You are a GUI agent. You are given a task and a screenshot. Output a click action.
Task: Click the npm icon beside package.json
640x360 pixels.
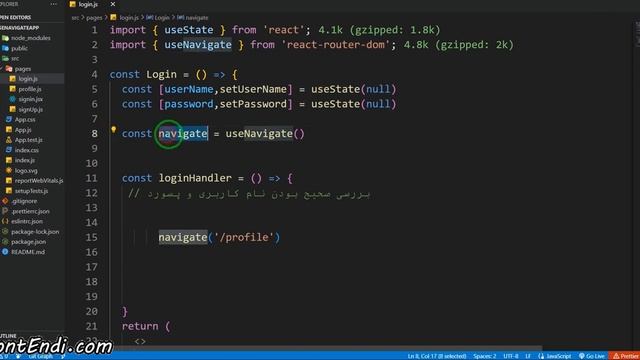point(5,242)
